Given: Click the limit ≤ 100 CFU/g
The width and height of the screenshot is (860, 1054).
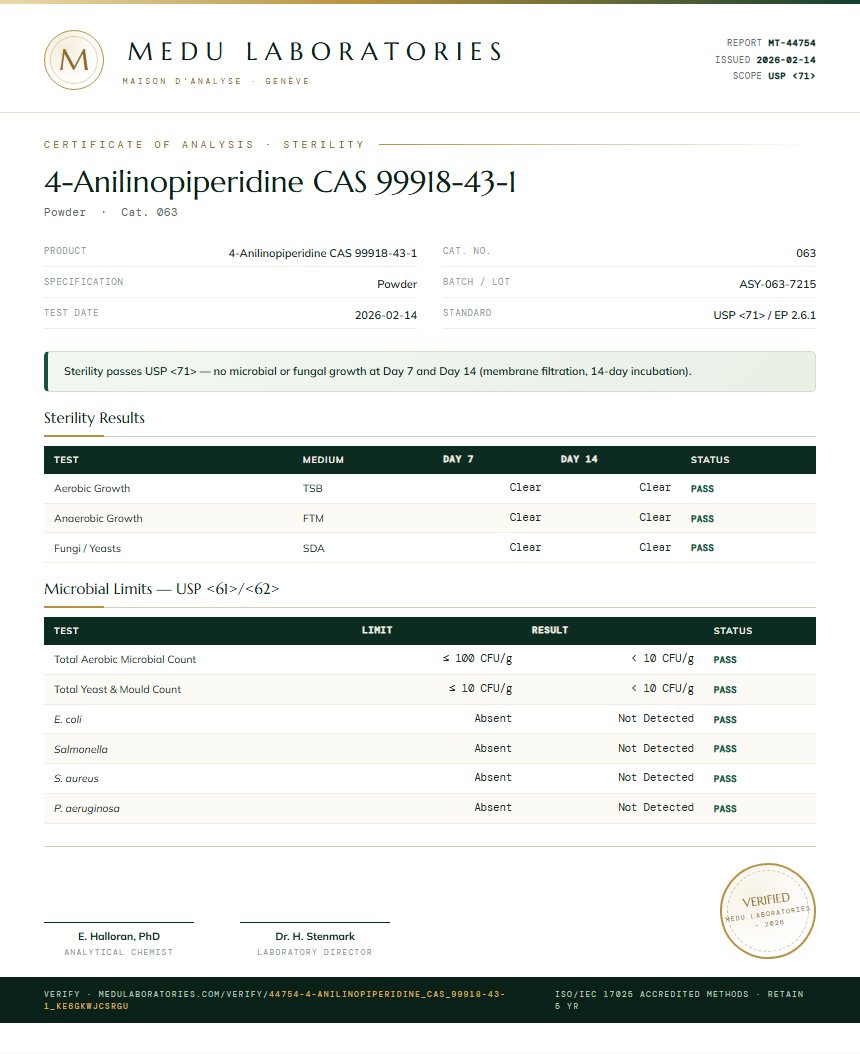Looking at the screenshot, I should (x=477, y=659).
